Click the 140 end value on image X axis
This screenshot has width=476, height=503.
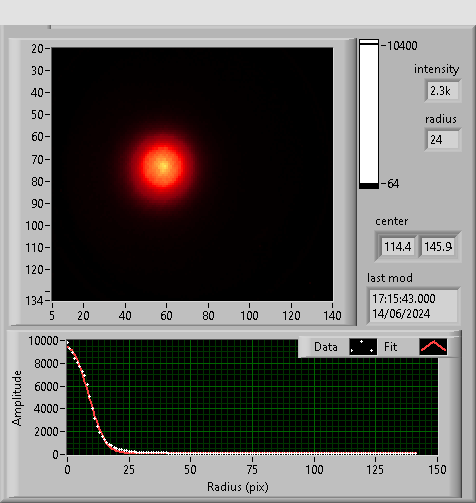point(332,315)
